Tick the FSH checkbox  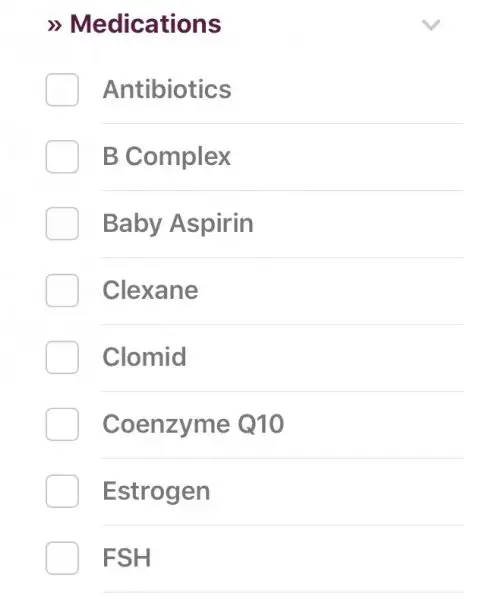pyautogui.click(x=62, y=558)
